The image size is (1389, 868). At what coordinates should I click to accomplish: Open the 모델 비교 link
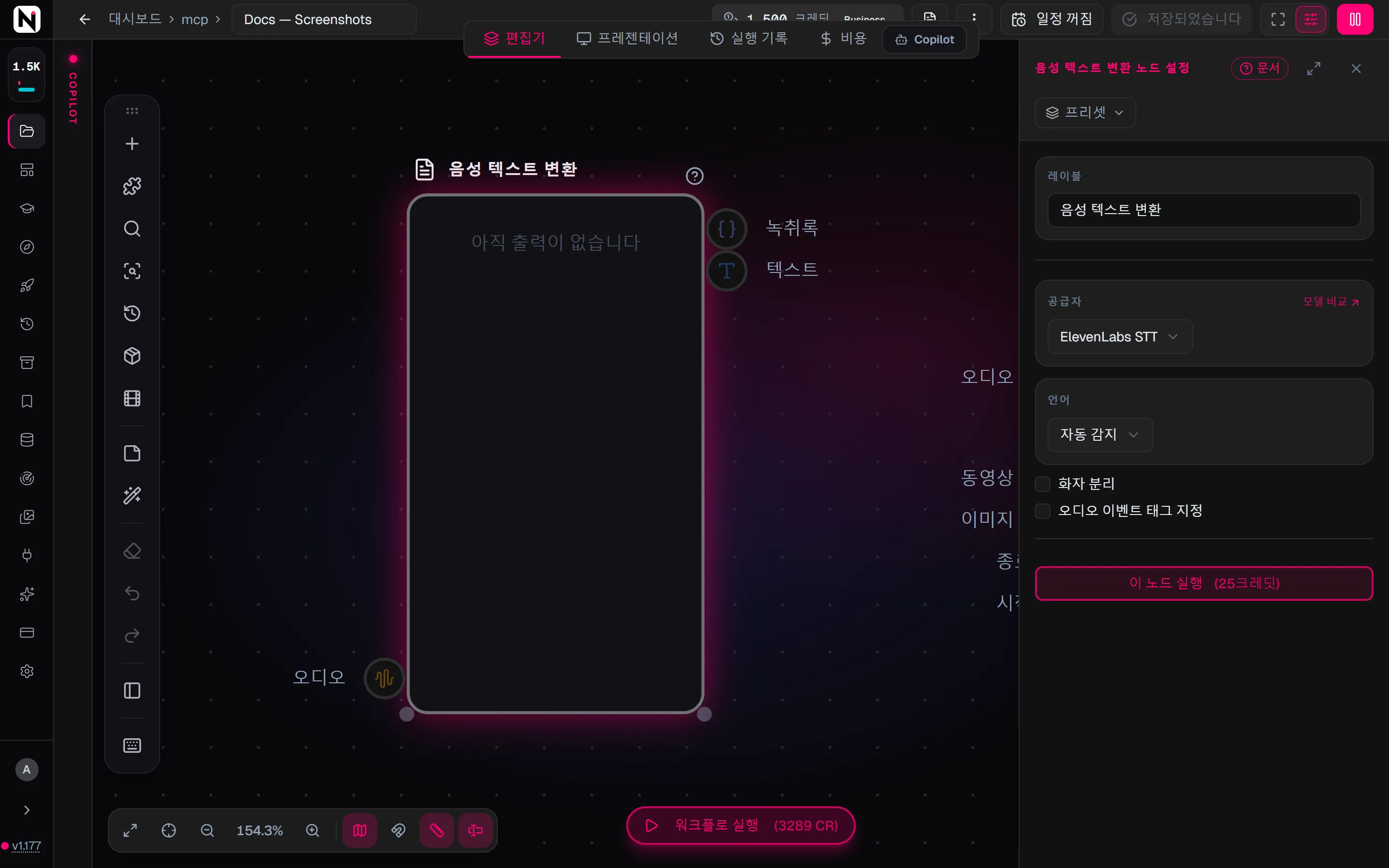coord(1331,302)
